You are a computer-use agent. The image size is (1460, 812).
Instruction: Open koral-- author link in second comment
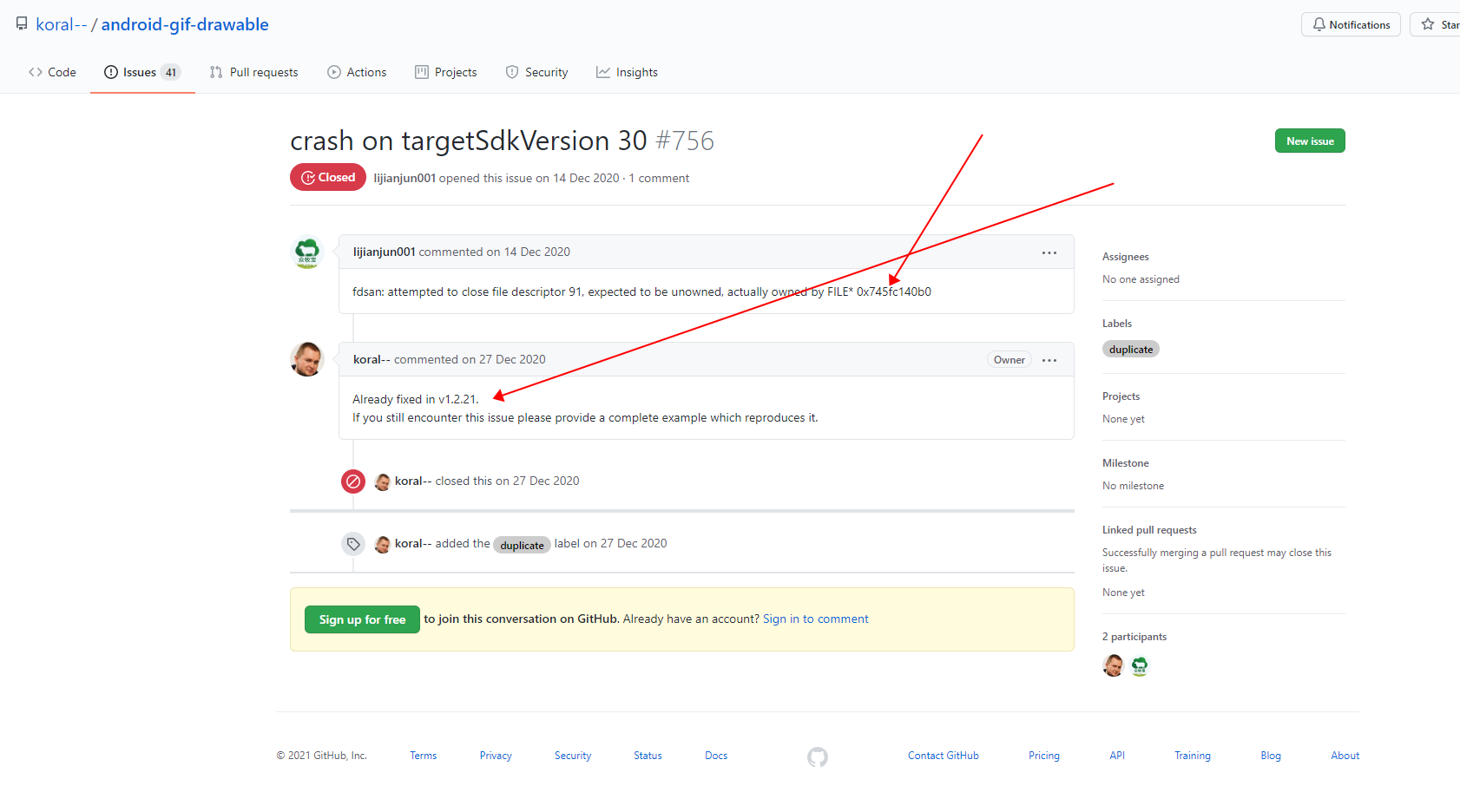(x=372, y=359)
